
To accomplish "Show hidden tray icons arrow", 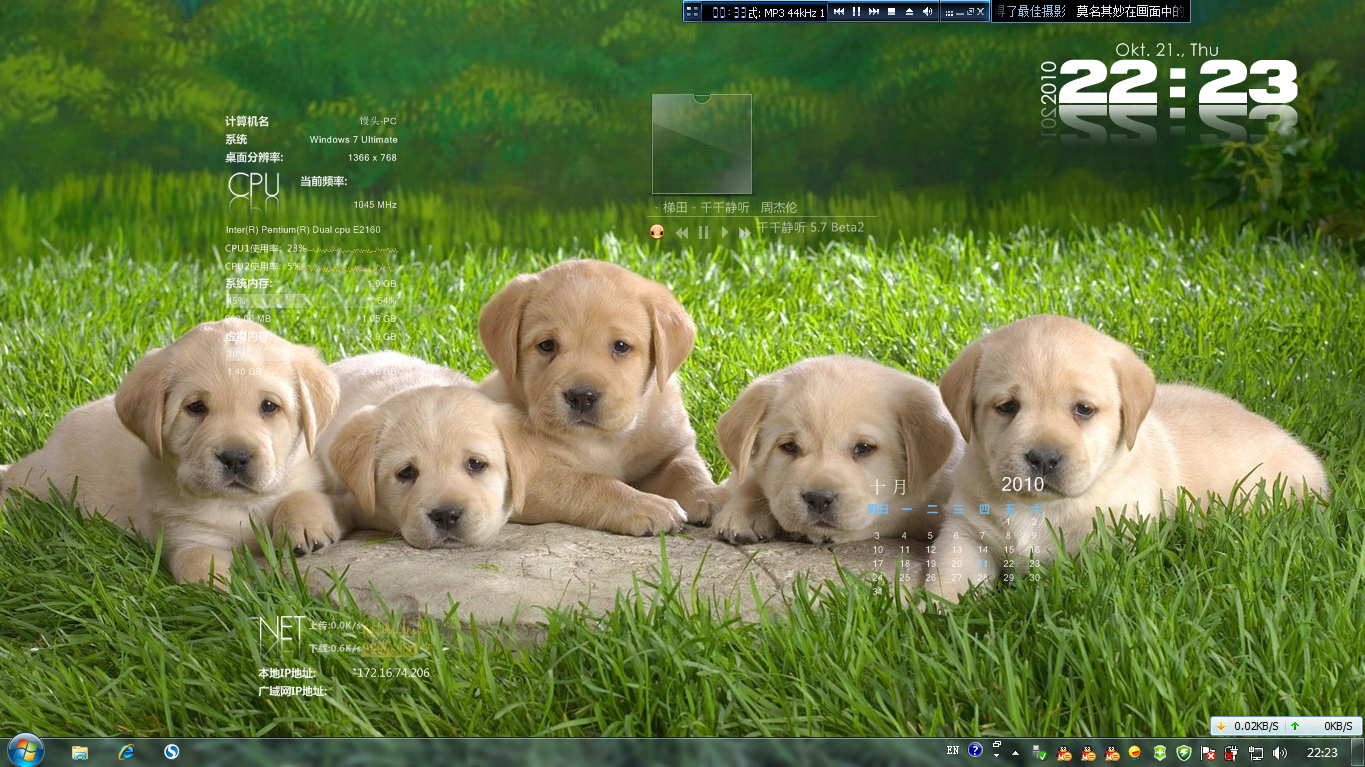I will click(1016, 753).
